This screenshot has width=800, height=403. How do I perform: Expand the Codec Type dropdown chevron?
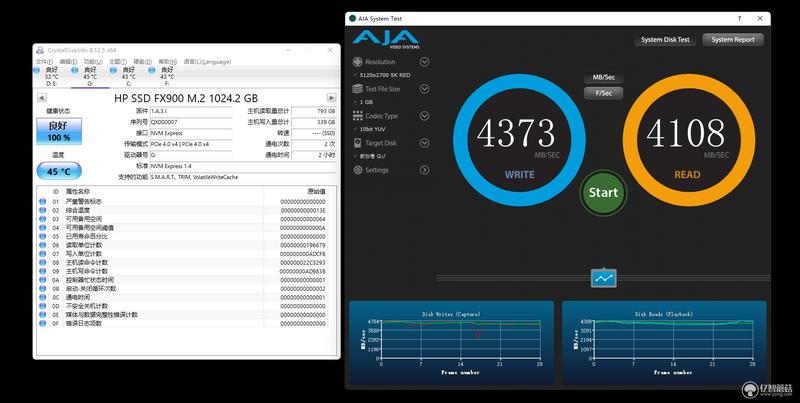[424, 116]
